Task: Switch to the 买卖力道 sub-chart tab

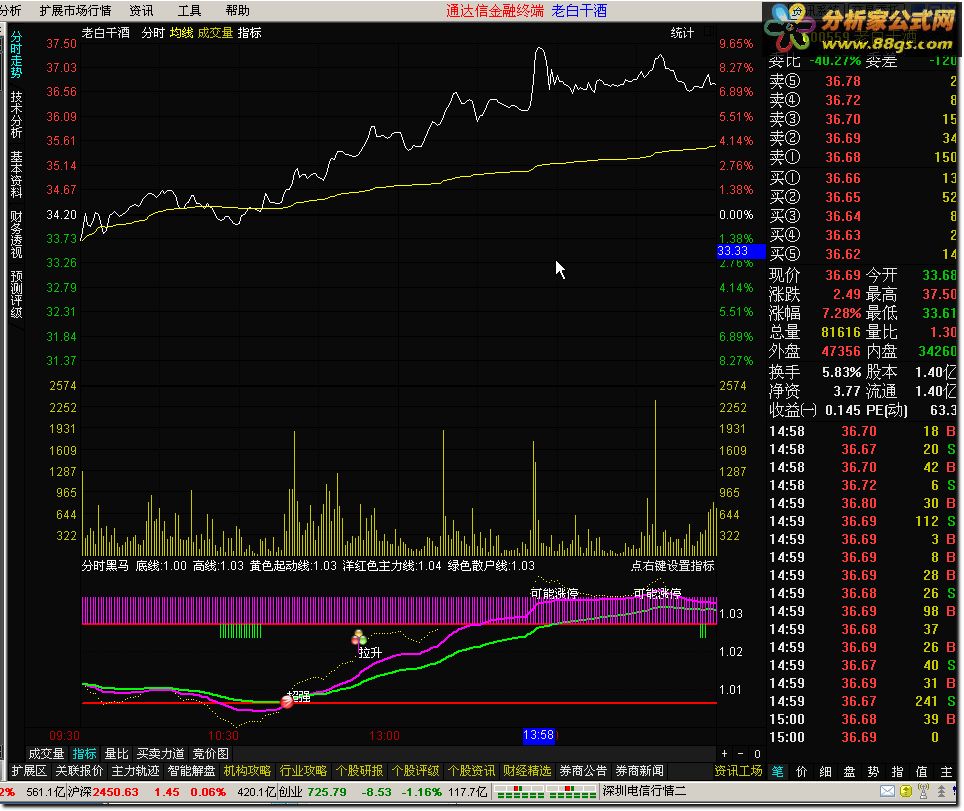Action: 160,753
